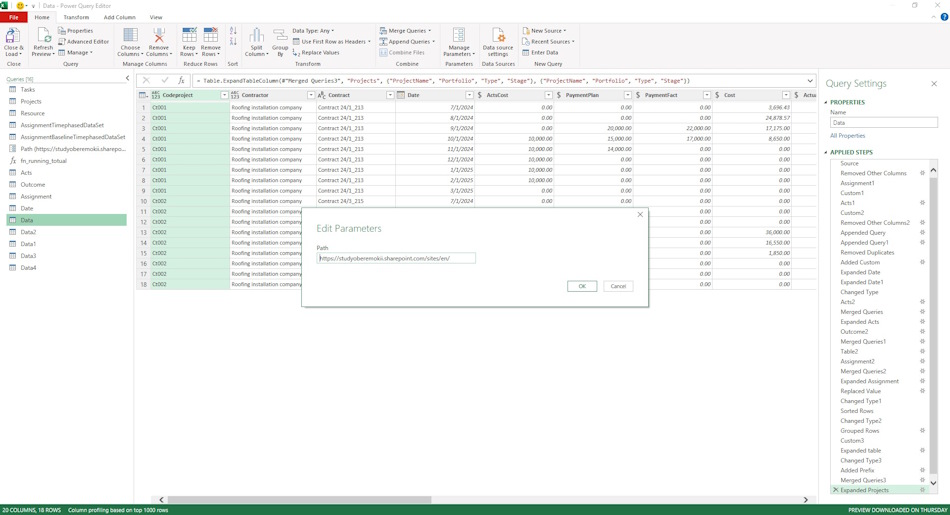950x515 pixels.
Task: Click the query Name field
Action: point(884,123)
